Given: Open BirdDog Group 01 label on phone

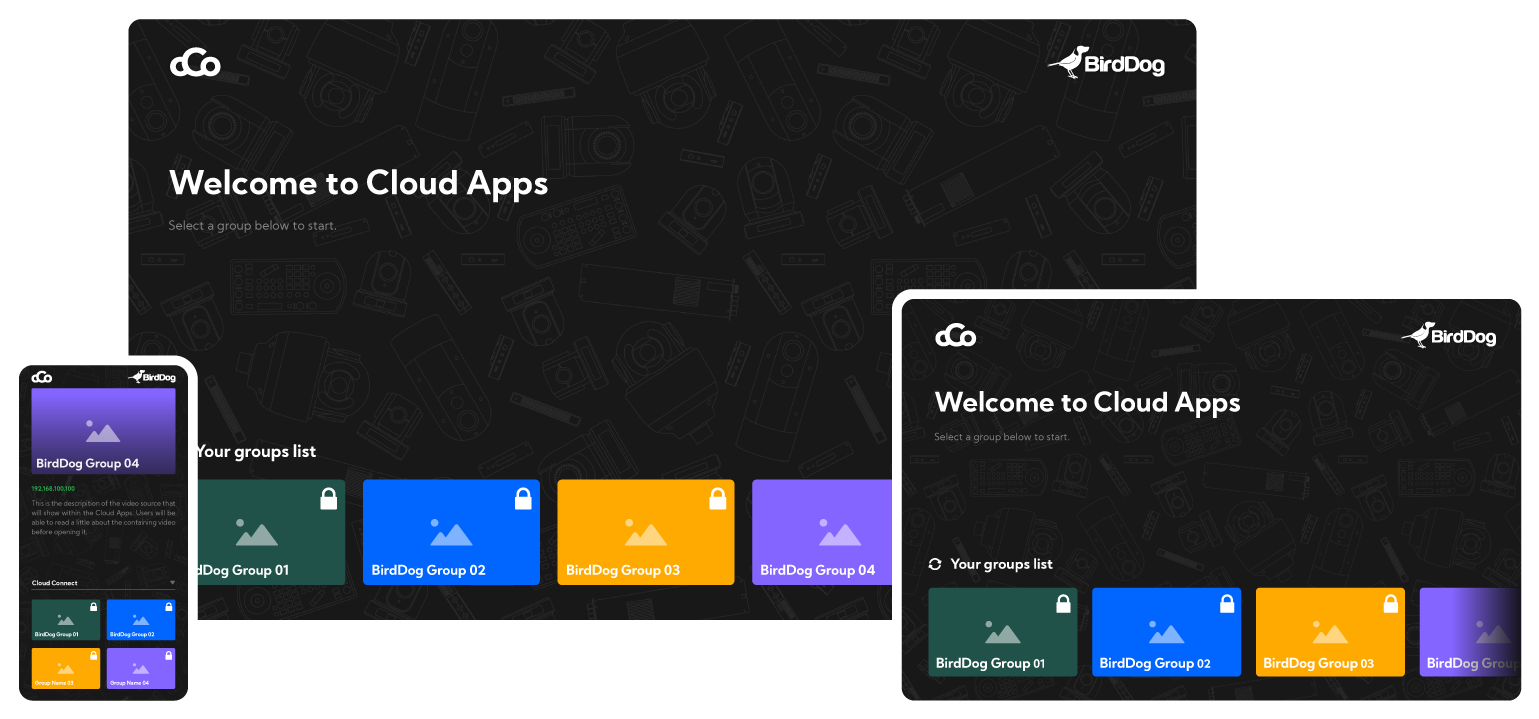Looking at the screenshot, I should pos(57,634).
